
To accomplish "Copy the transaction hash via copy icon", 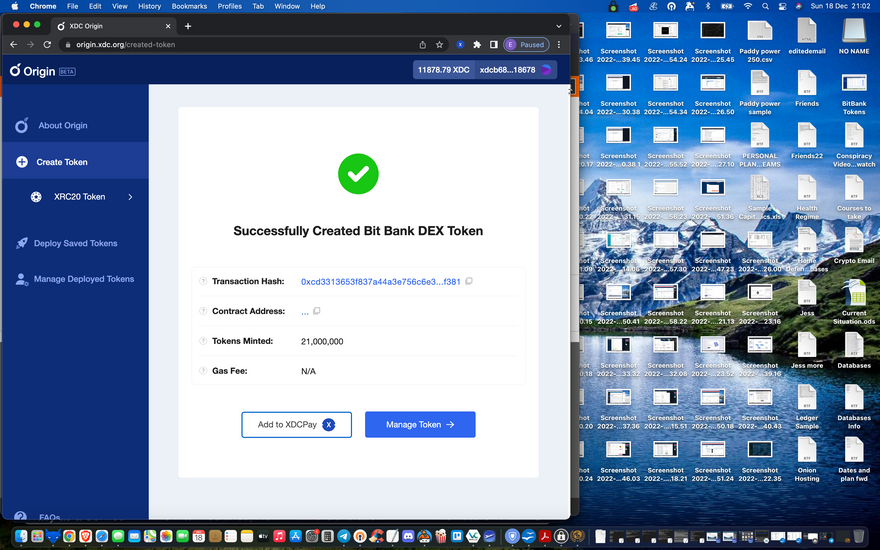I will pos(469,282).
